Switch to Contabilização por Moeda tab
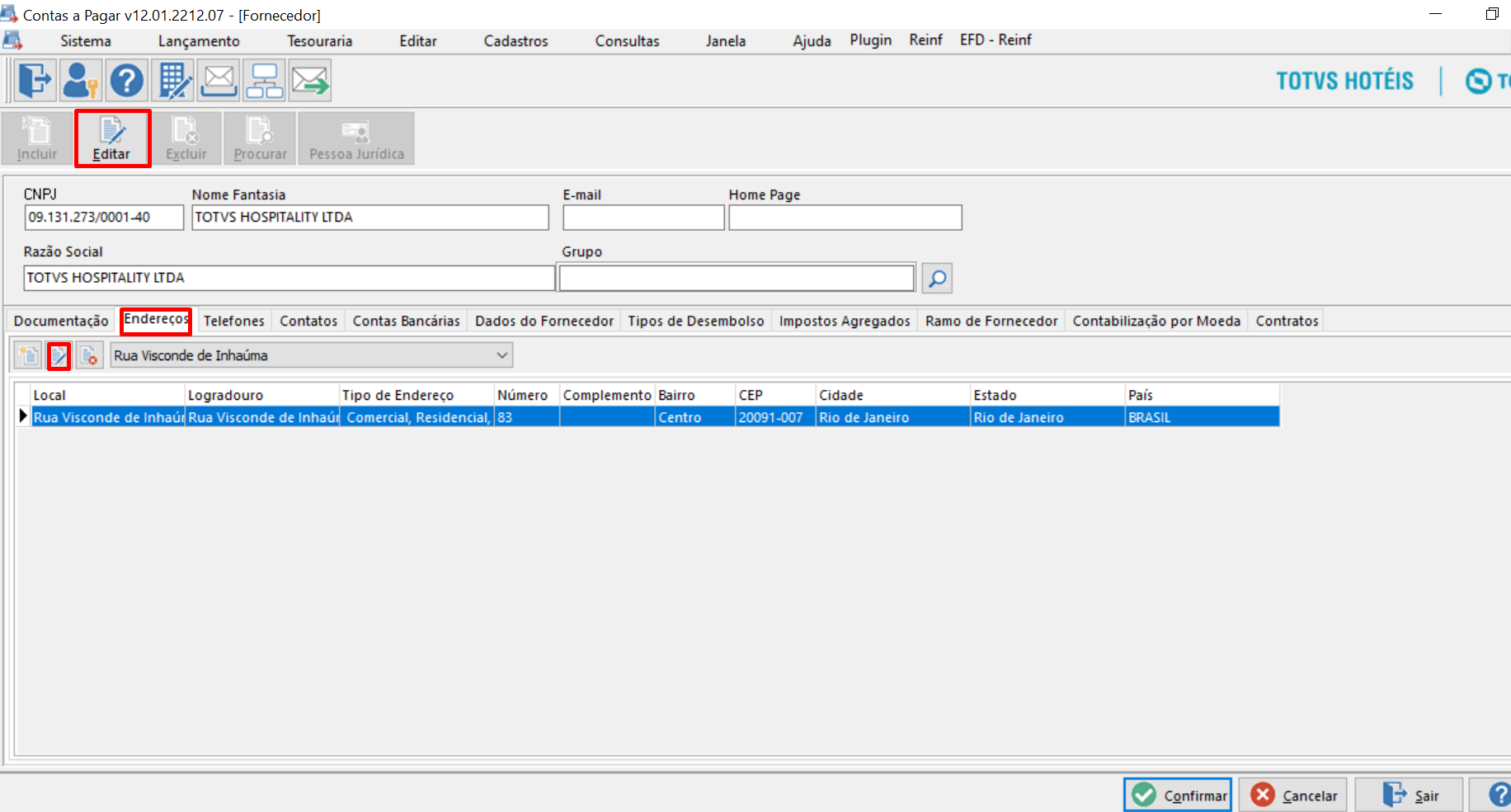 click(1156, 321)
